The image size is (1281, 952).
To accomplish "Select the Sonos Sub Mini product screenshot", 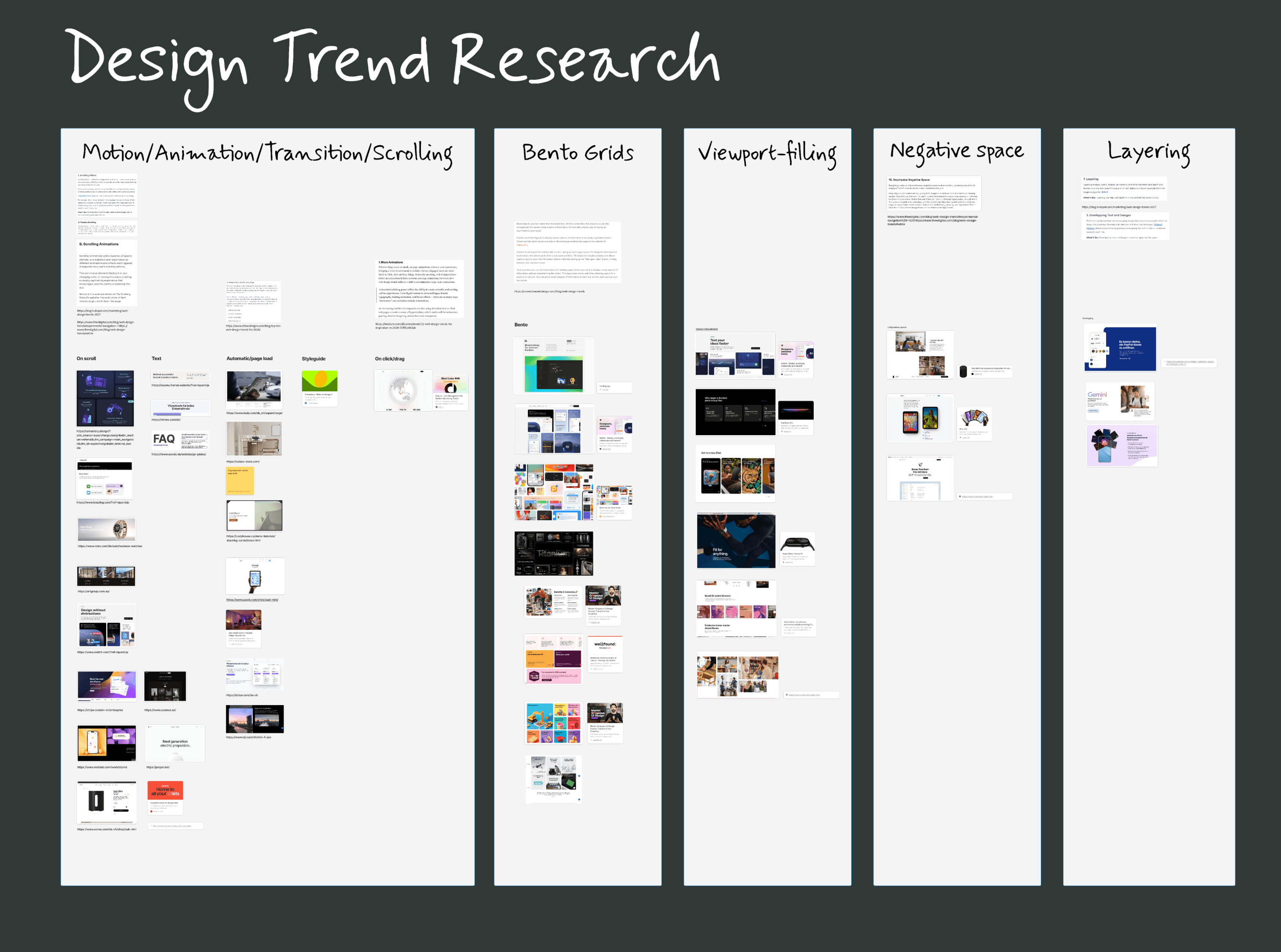I will pos(107,802).
